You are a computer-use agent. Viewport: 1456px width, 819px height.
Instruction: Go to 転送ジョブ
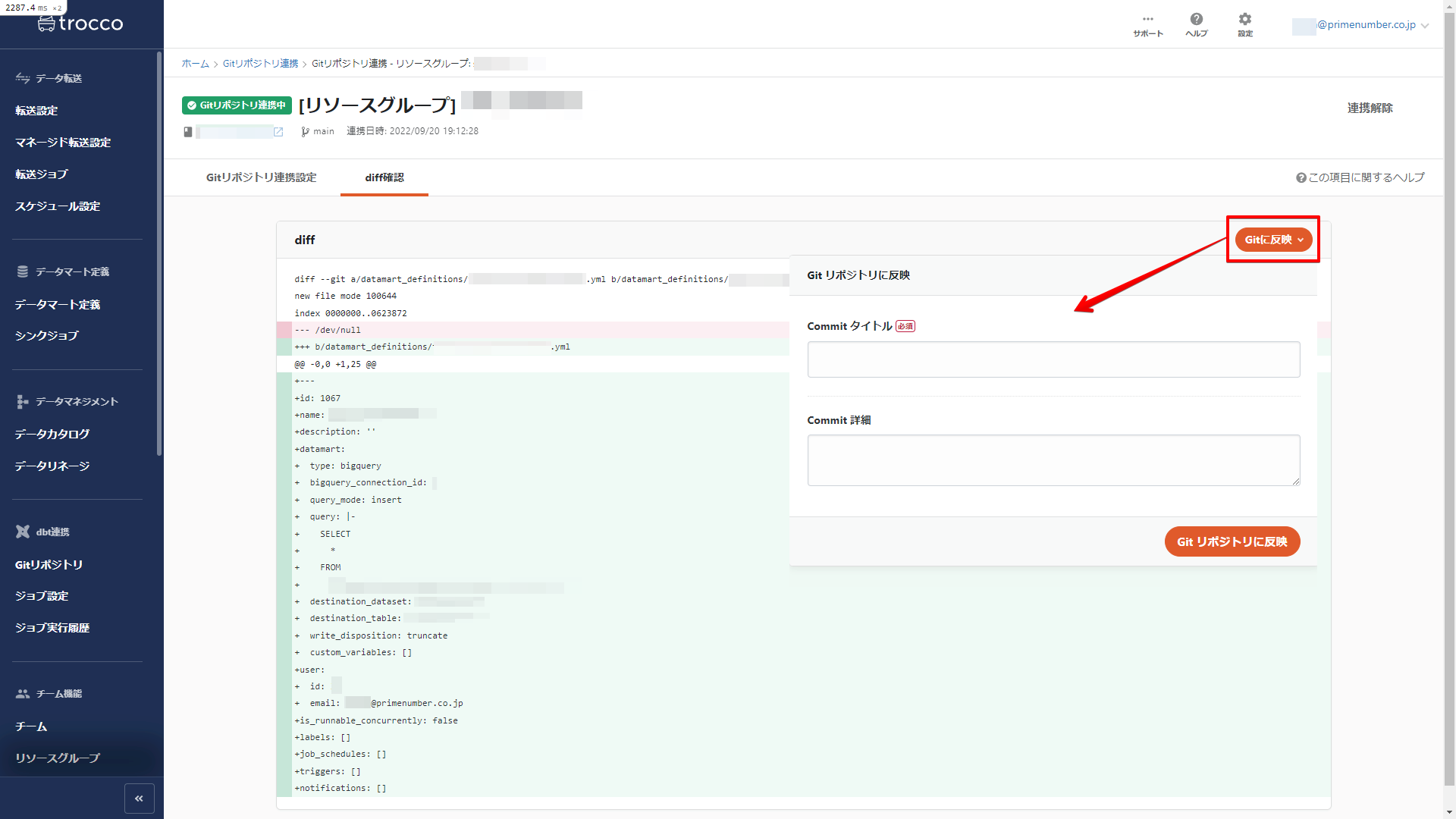click(42, 174)
